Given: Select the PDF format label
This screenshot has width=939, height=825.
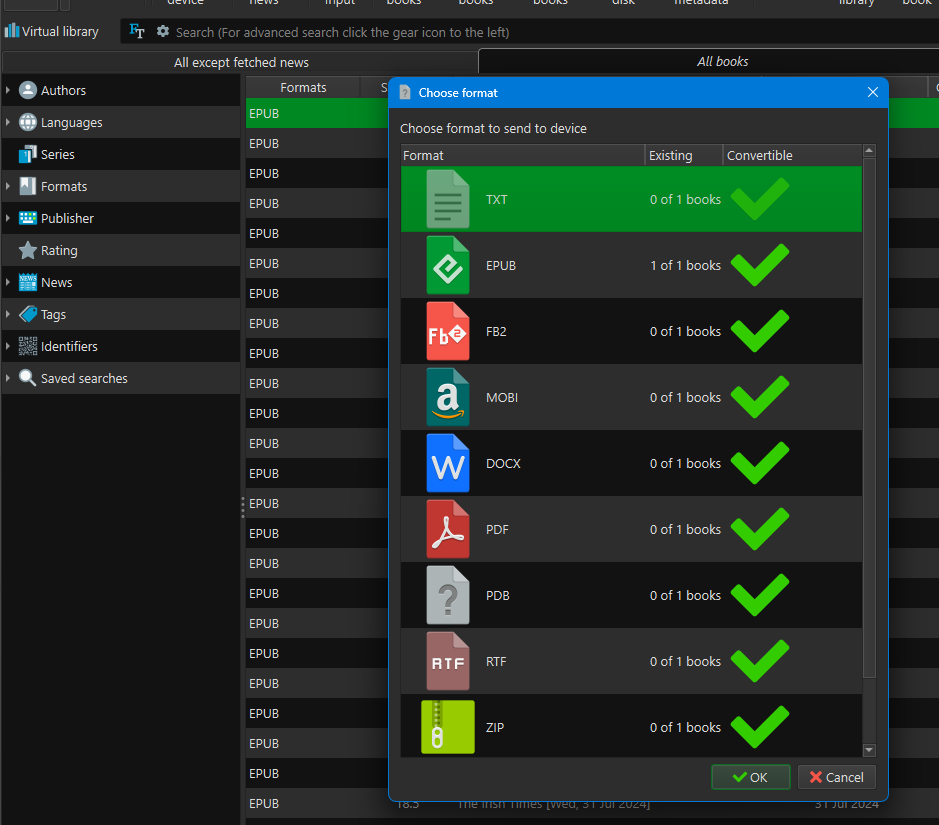Looking at the screenshot, I should pos(497,529).
